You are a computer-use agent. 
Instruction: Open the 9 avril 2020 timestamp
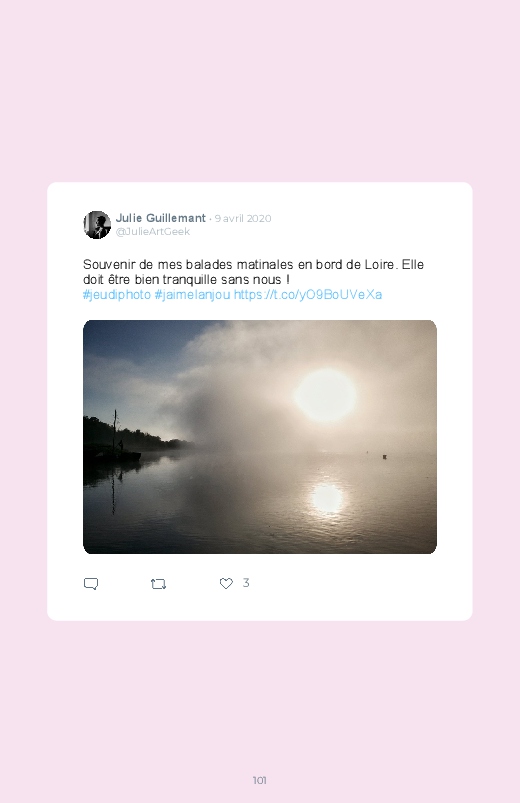pos(243,219)
